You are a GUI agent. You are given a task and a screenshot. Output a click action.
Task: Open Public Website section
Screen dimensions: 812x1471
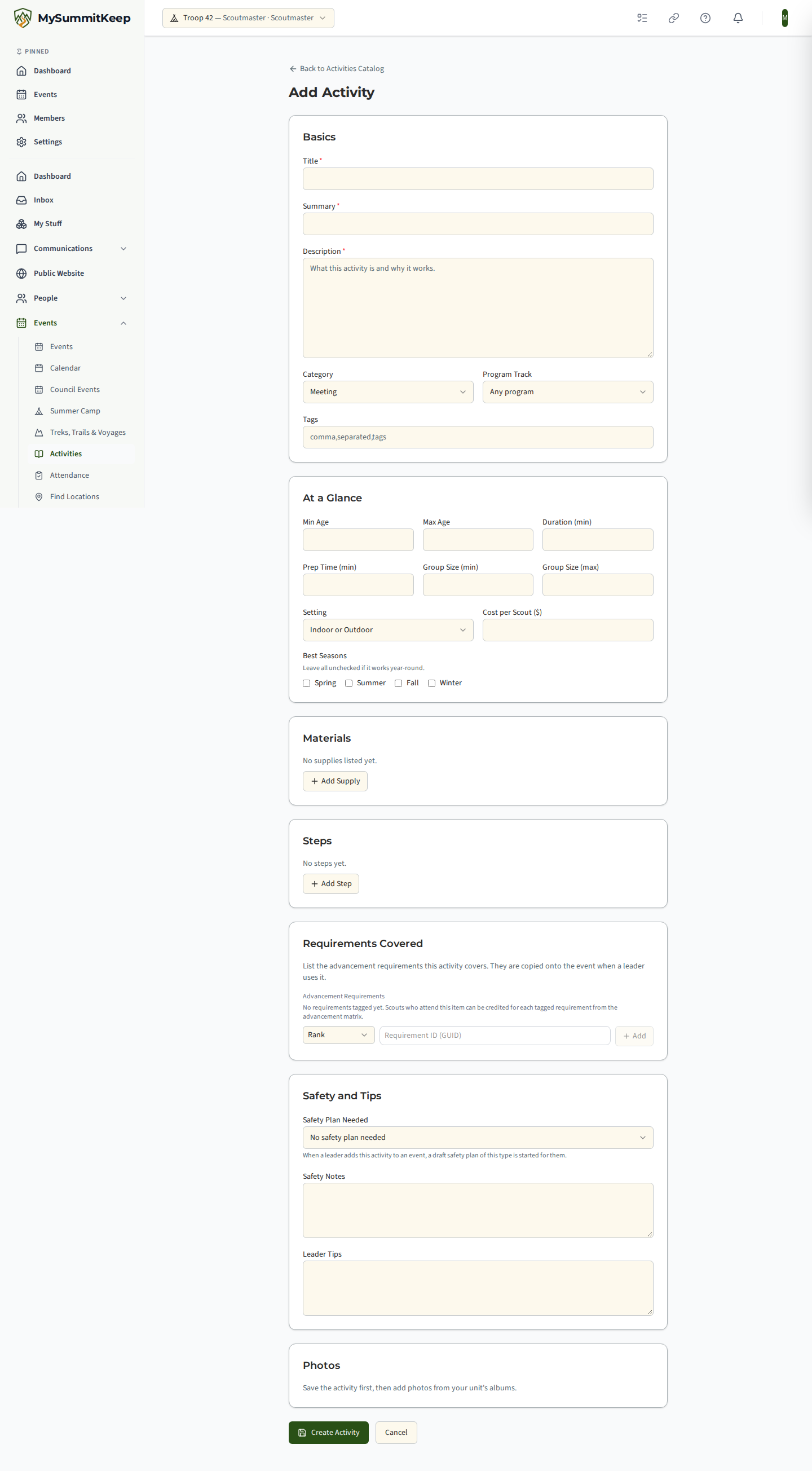click(72, 274)
